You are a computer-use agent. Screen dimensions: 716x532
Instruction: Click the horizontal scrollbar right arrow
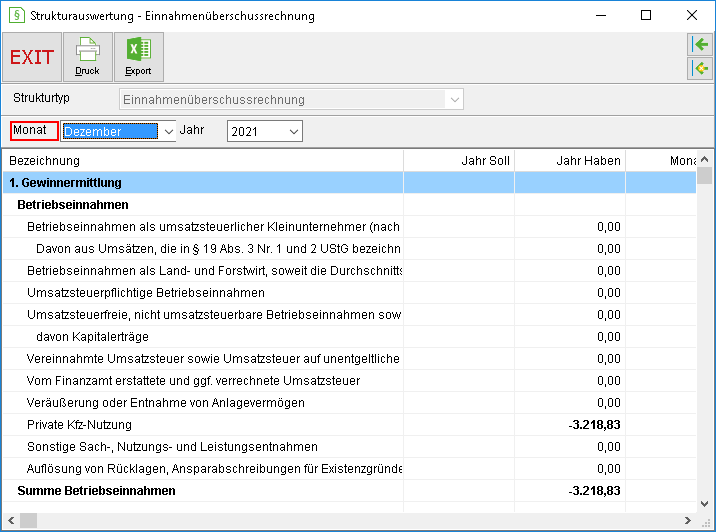click(x=688, y=520)
